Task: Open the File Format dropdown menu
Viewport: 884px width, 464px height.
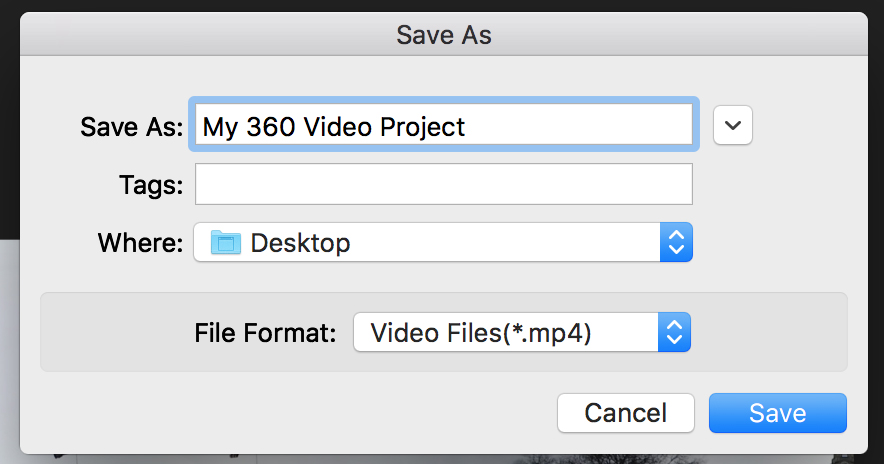Action: tap(522, 332)
